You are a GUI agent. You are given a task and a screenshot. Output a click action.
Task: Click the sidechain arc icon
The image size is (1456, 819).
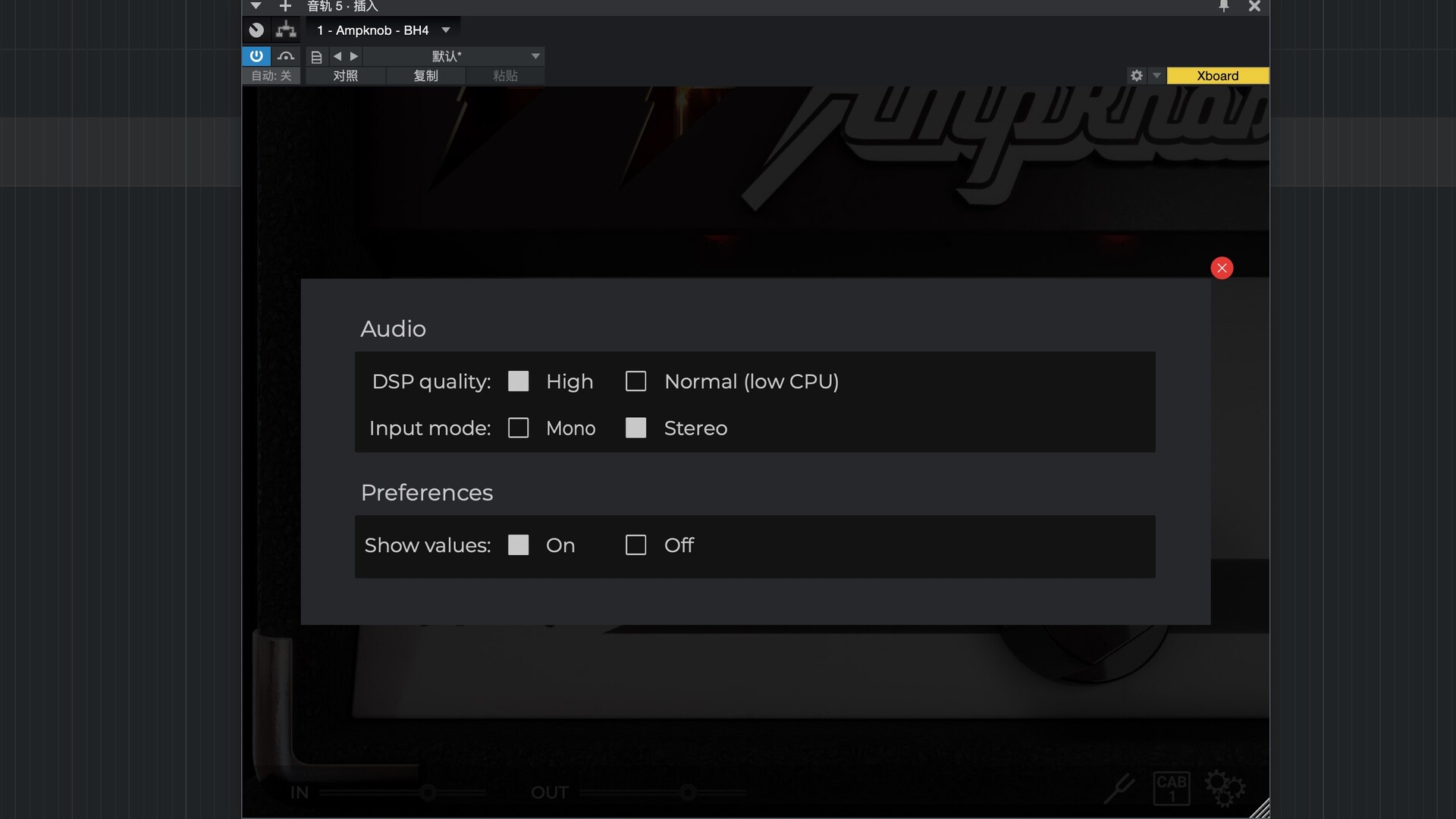286,56
